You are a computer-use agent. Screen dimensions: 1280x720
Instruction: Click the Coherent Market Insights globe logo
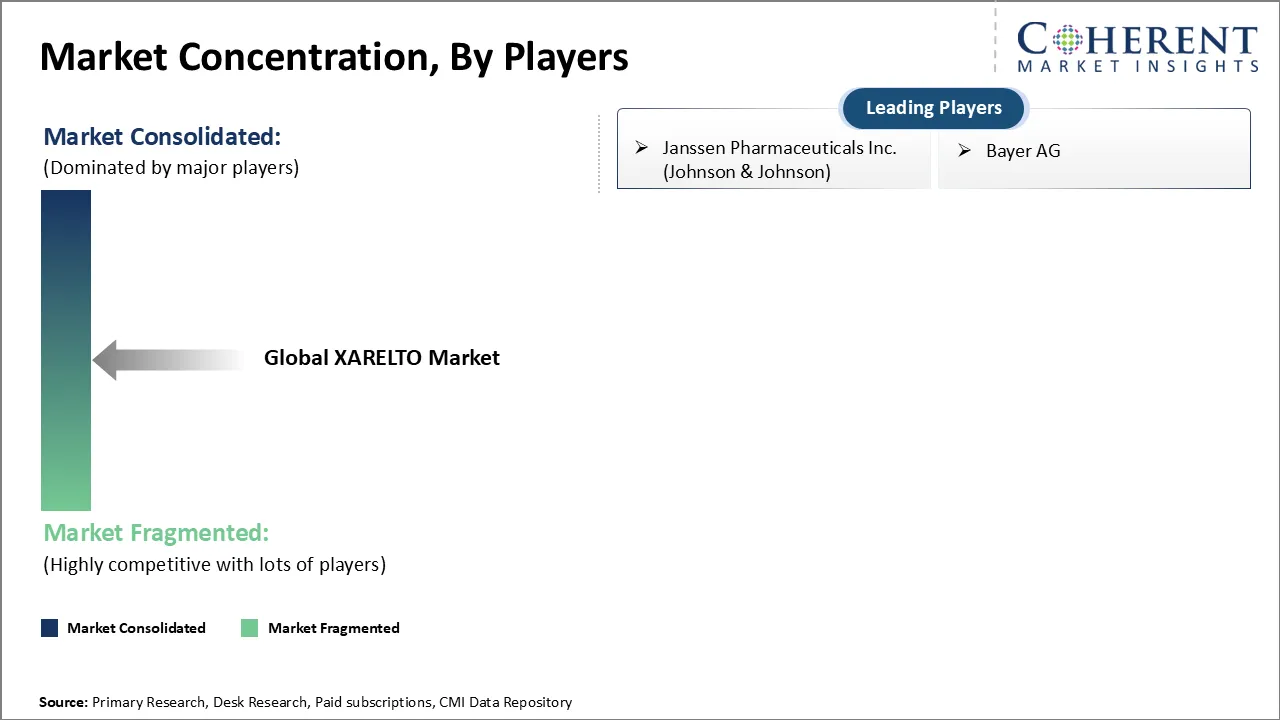[x=1065, y=40]
